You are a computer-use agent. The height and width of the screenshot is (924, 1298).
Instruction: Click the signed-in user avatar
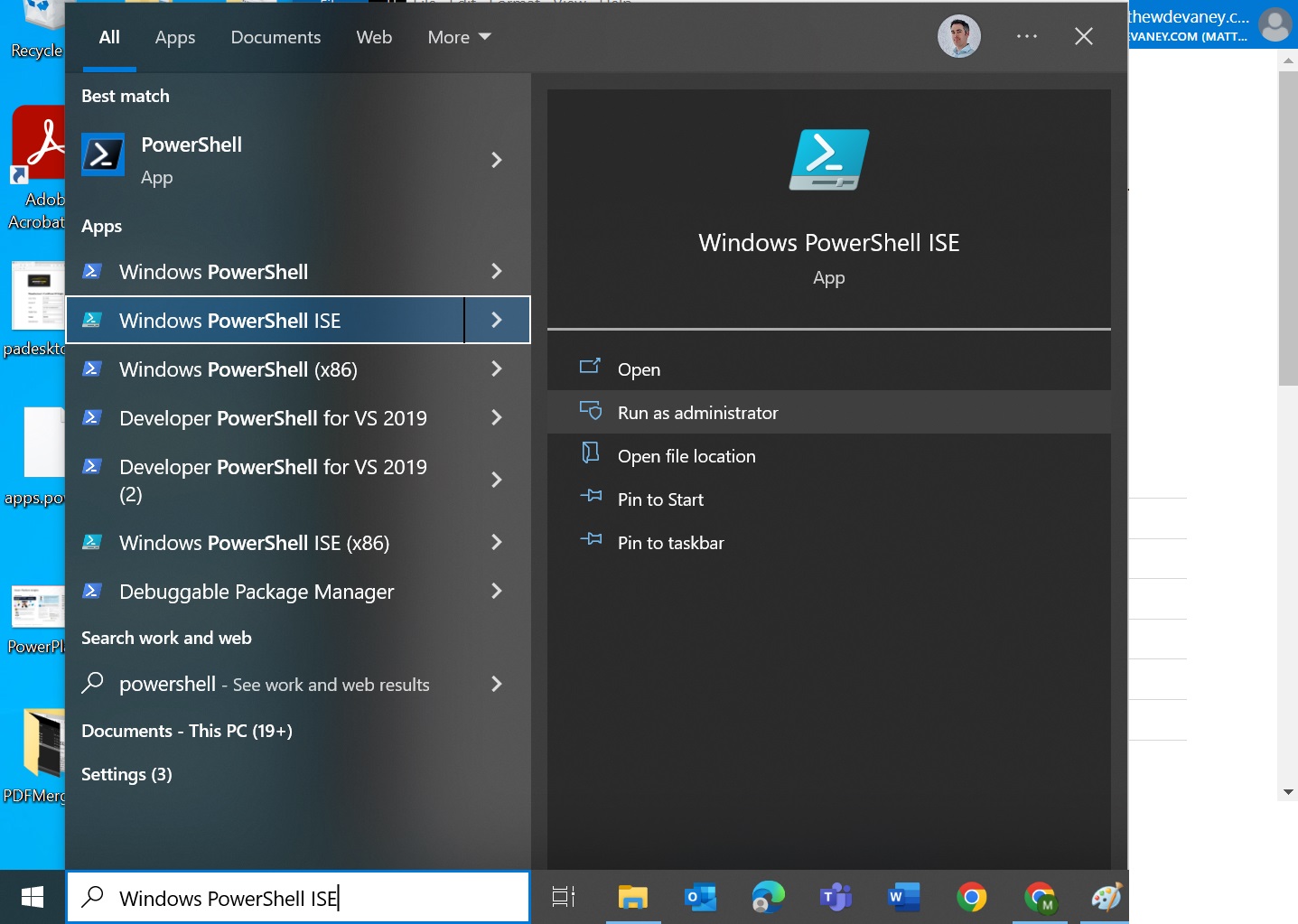(x=959, y=36)
